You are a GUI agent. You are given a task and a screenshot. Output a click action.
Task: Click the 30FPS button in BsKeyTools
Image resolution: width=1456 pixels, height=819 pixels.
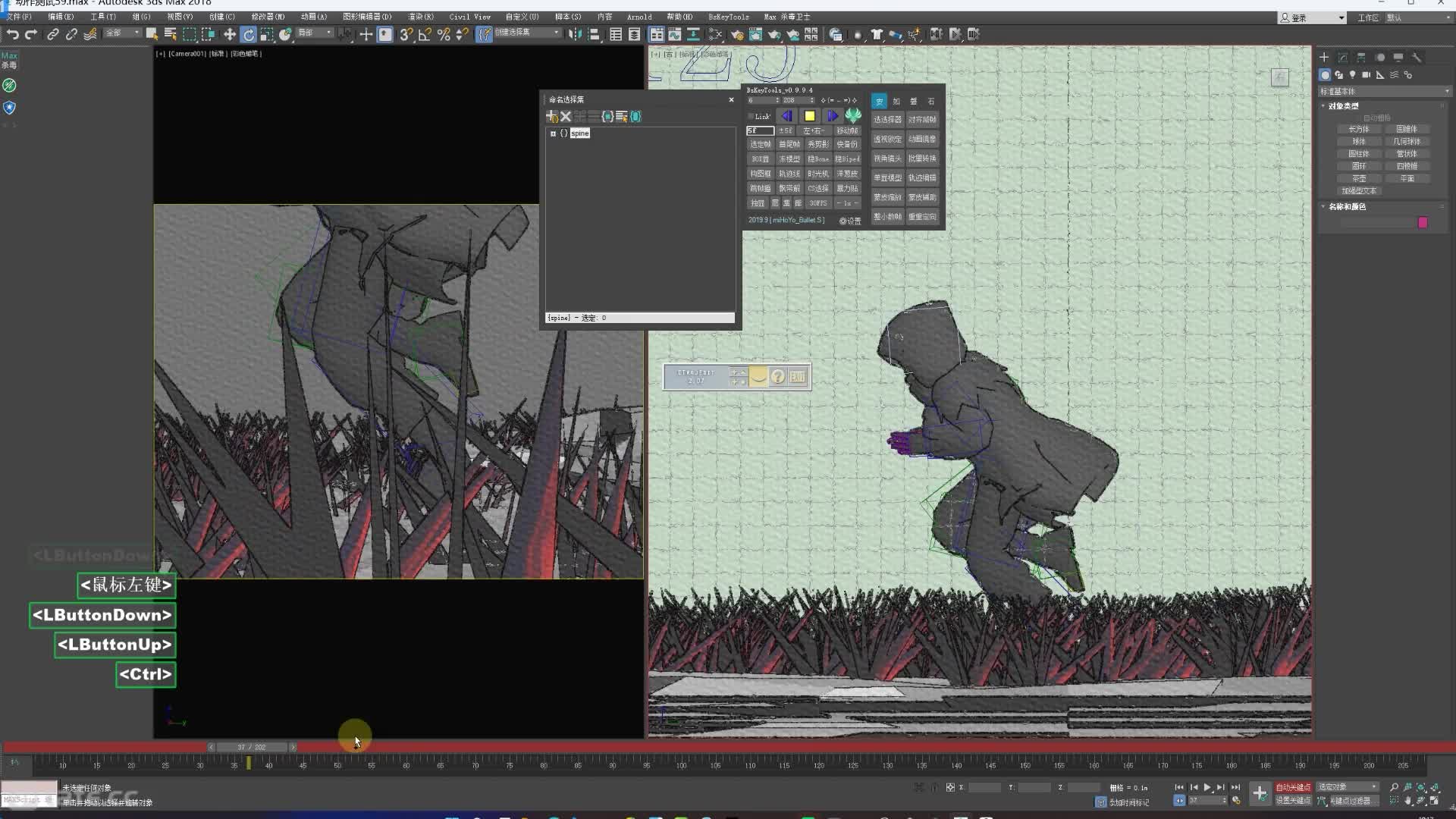pyautogui.click(x=817, y=203)
